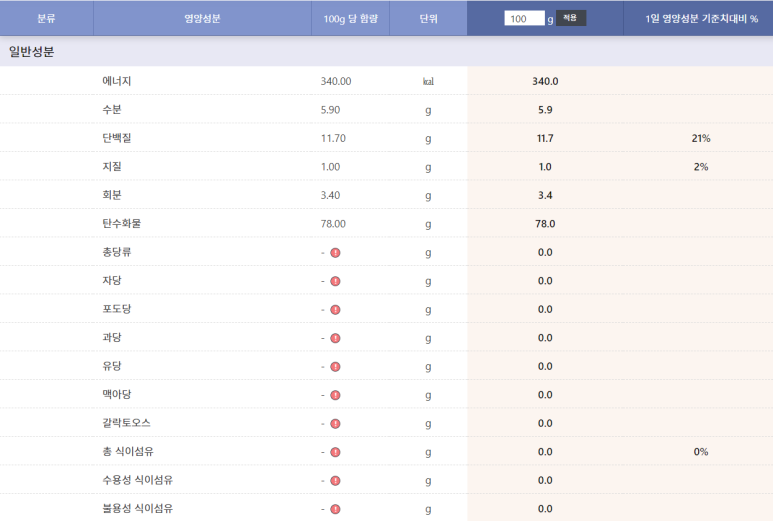Screen dimensions: 773x521
Task: Click the warning icon in the 자당 row
Action: [x=335, y=281]
